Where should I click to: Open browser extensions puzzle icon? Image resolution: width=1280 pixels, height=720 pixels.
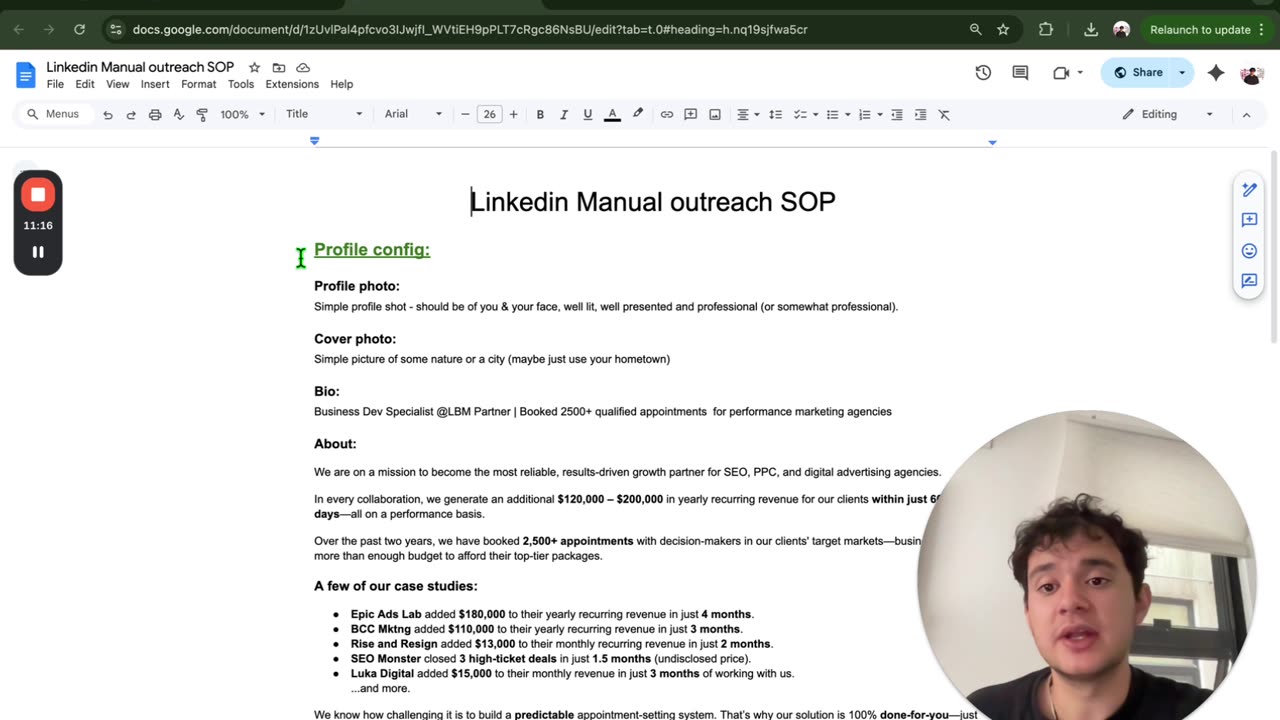pyautogui.click(x=1046, y=29)
